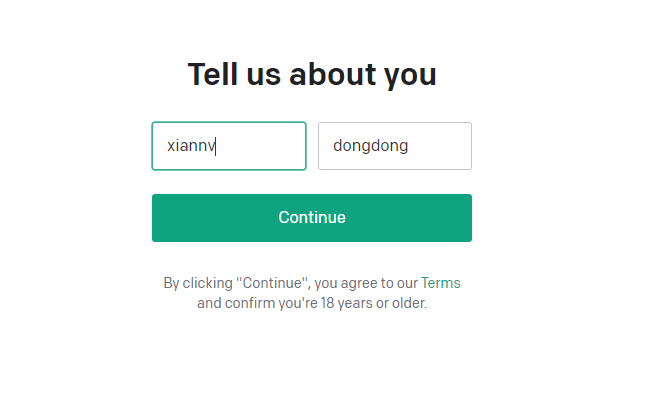
Task: Click the first name field containing xiannv
Action: pos(228,146)
